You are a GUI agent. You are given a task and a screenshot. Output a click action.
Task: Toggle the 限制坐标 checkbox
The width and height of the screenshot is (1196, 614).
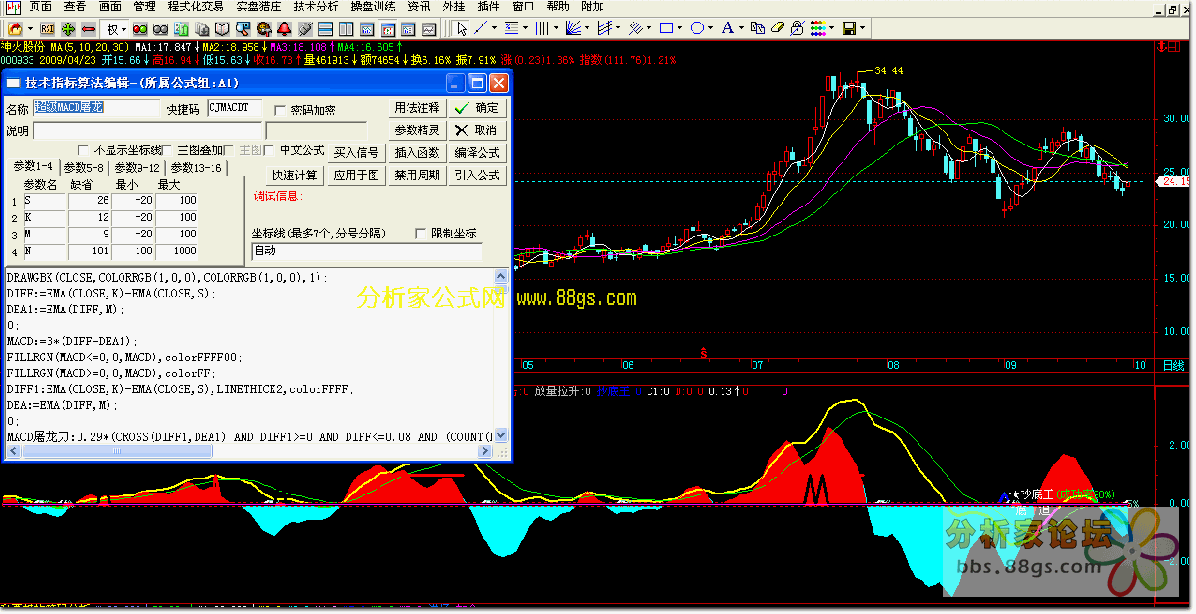(420, 233)
